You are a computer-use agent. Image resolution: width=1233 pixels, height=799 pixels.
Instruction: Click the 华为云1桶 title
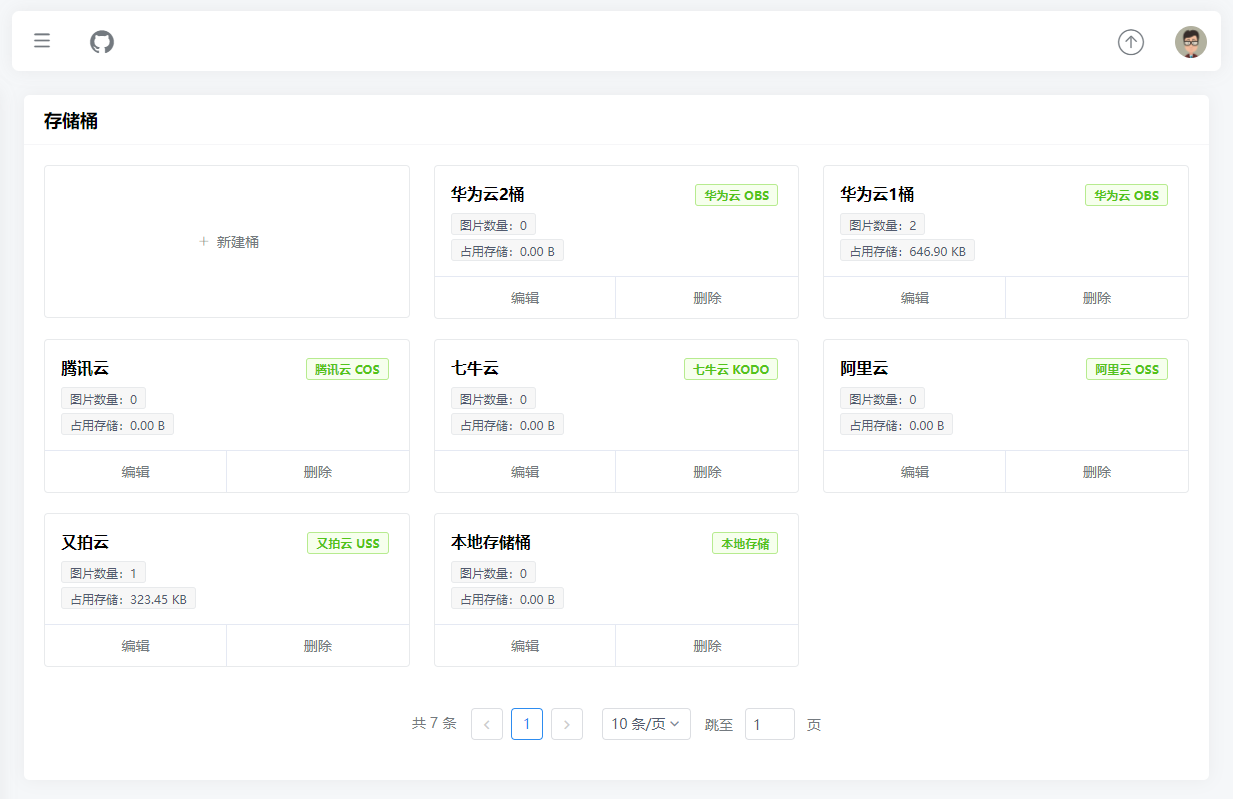point(877,194)
